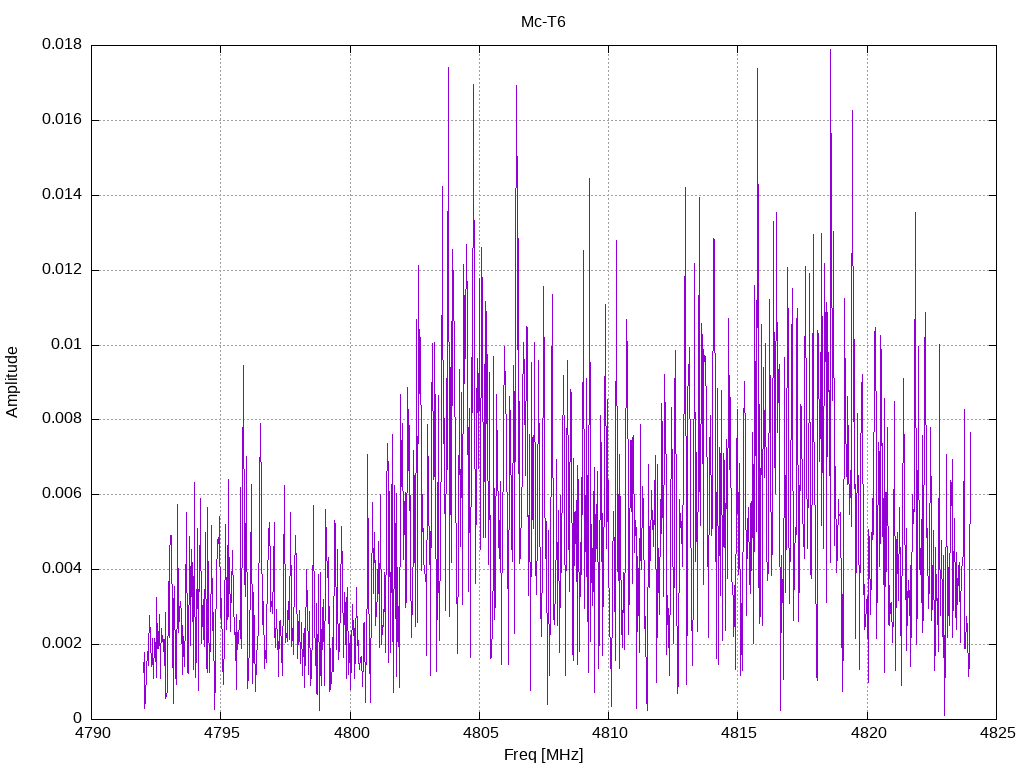Click the 4790 x-axis tick label
1024x768 pixels.
(92, 733)
